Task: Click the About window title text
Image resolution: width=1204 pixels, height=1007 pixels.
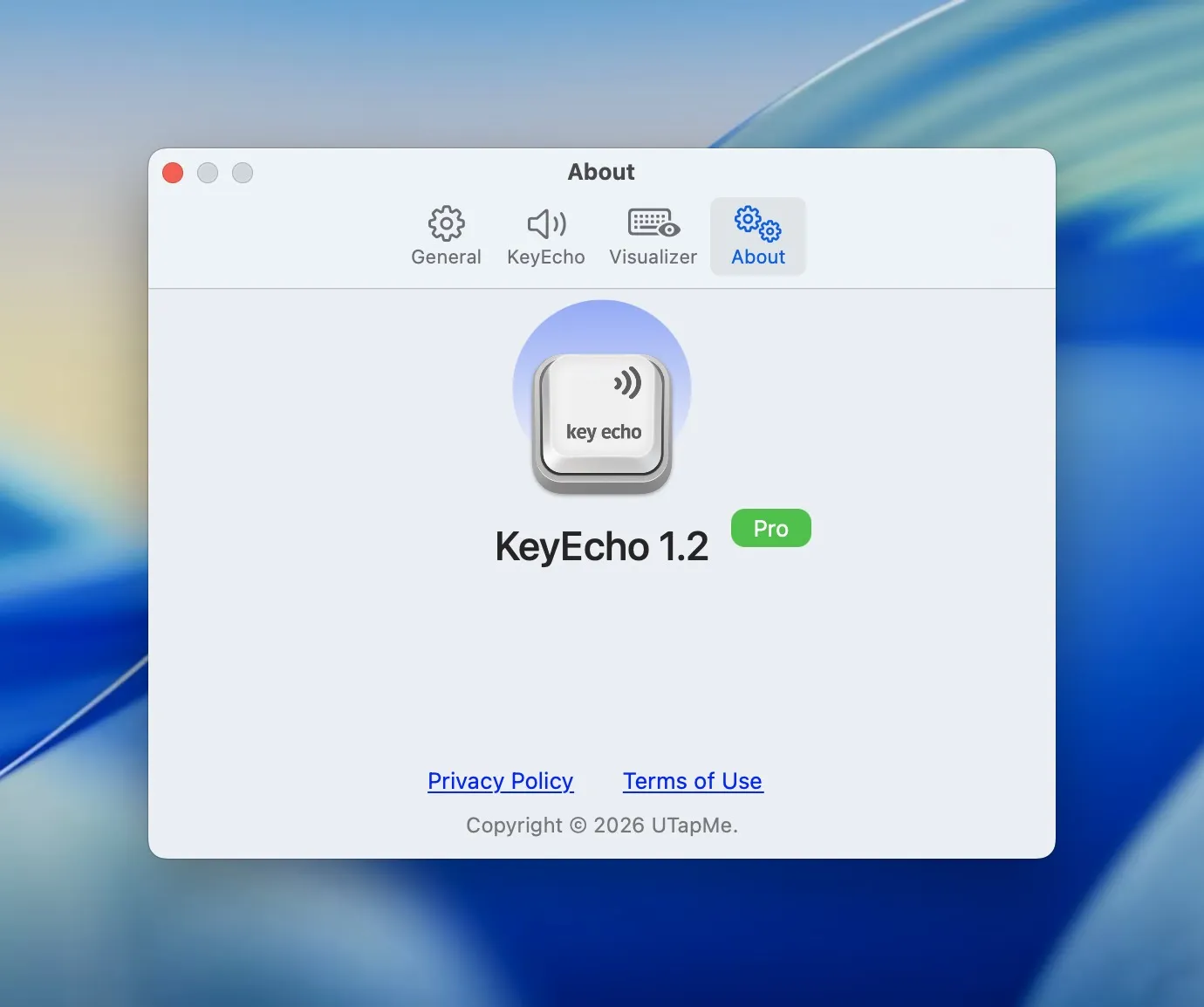Action: 601,172
